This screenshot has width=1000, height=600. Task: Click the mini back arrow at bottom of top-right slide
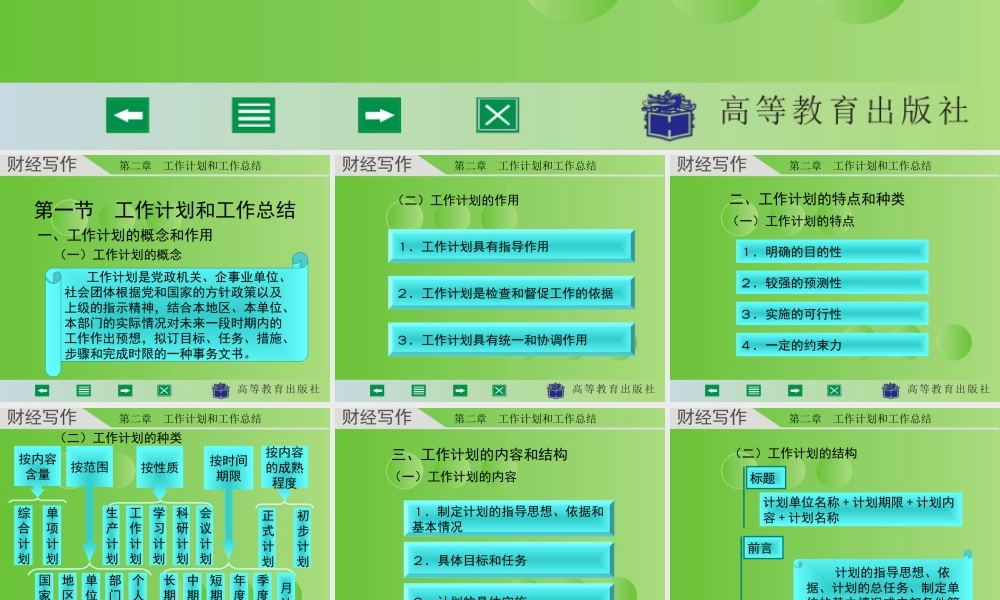tap(711, 391)
